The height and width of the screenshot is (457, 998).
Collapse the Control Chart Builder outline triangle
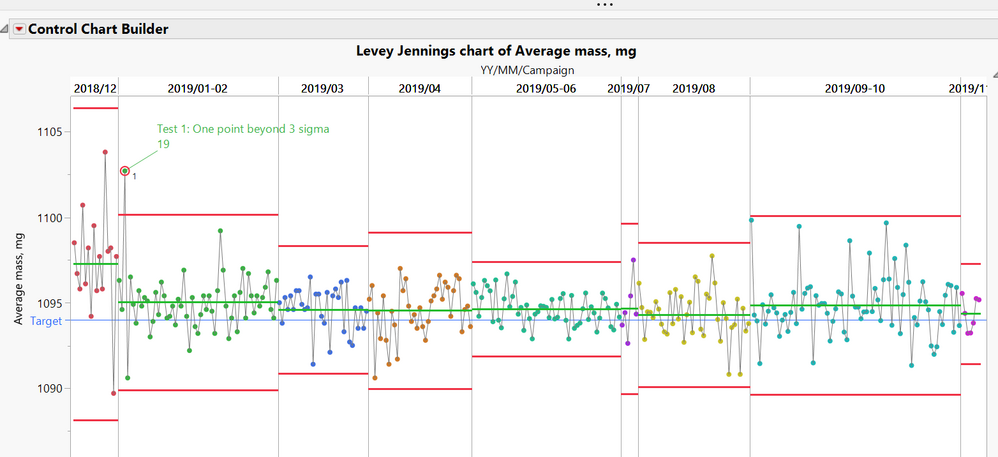4,29
